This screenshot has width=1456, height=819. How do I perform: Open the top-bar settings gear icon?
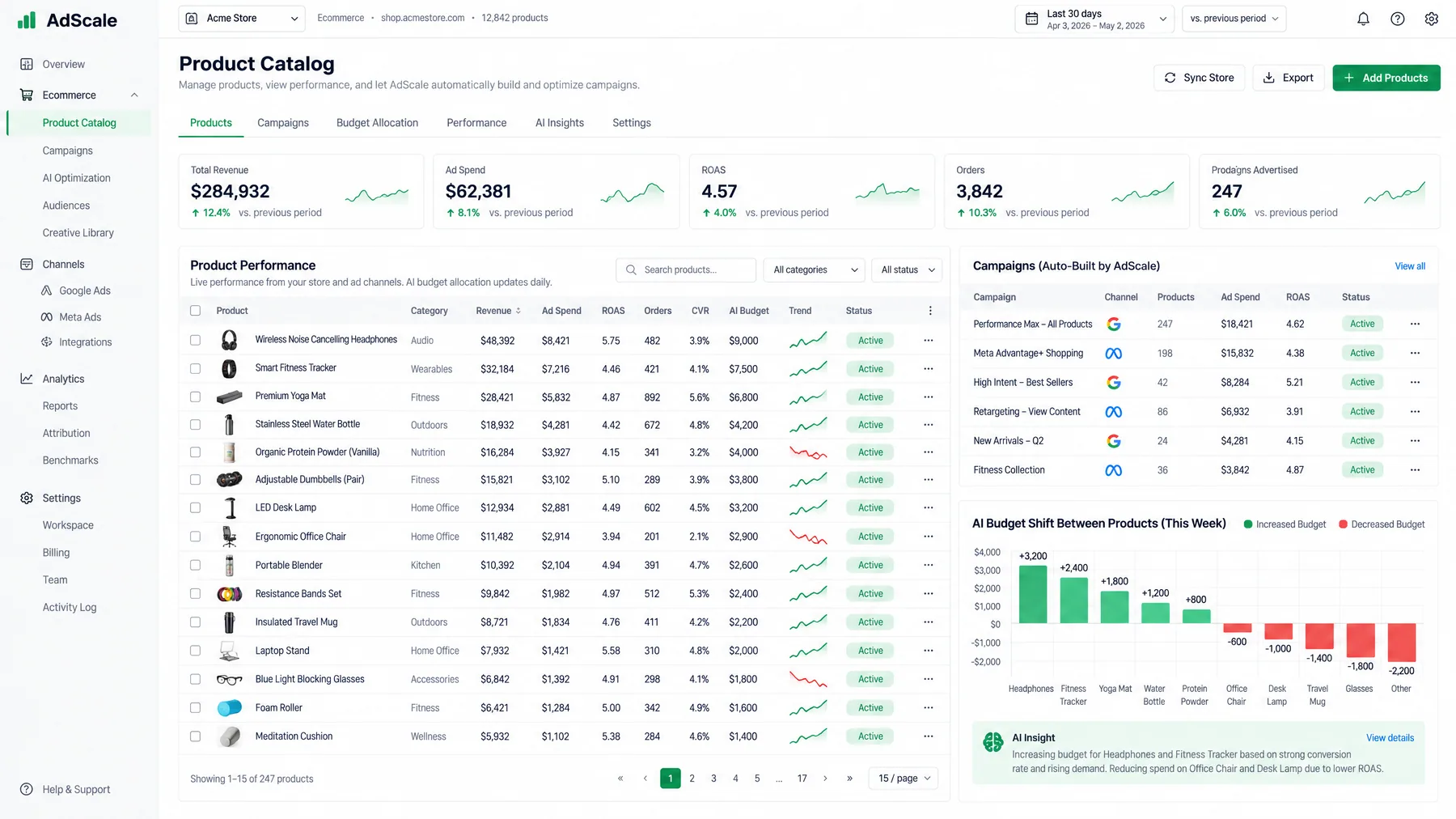1431,19
